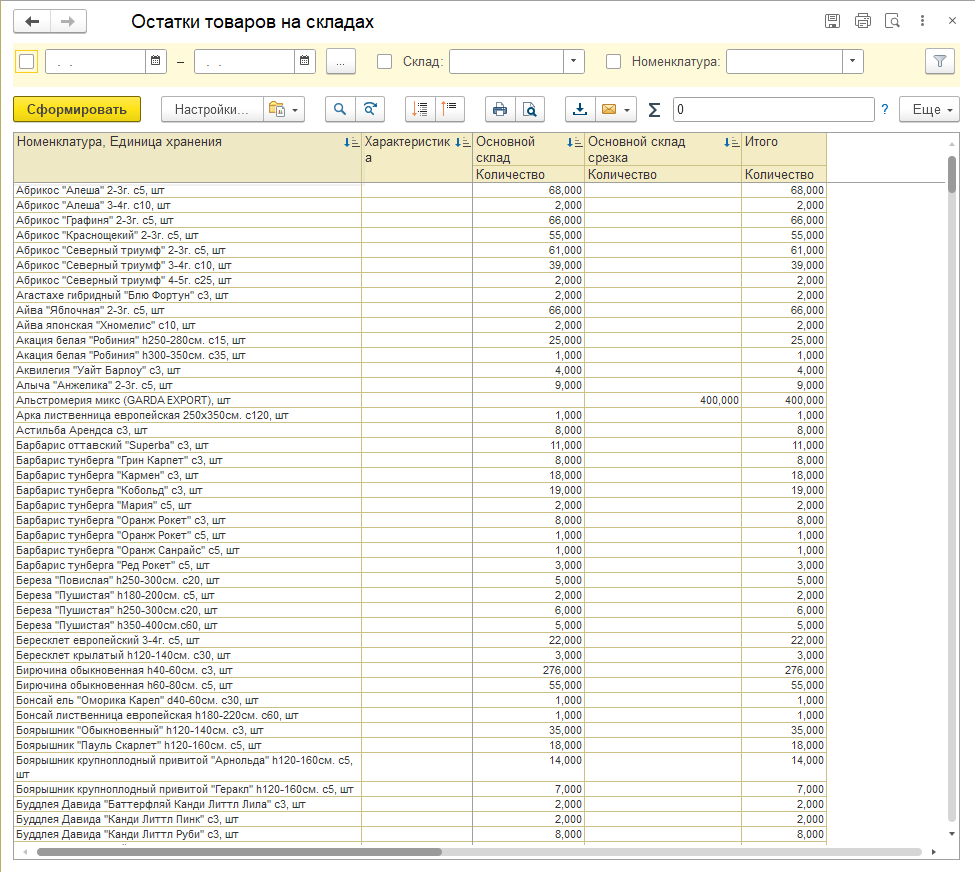Viewport: 975px width, 872px height.
Task: Select row Агастахе гибридный "Блю Фортун" с3, шт
Action: [420, 295]
